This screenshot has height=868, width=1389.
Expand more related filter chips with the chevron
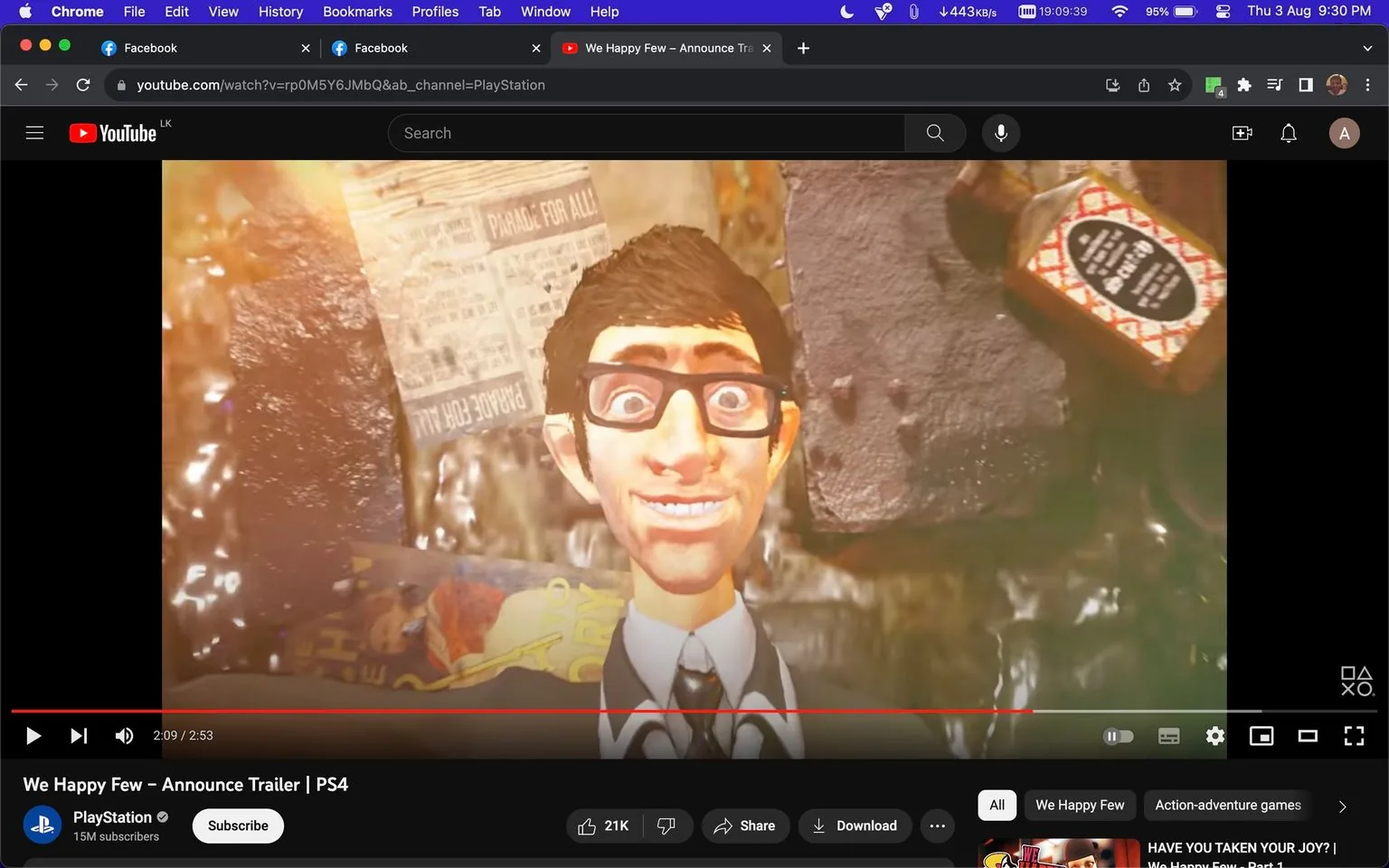[x=1341, y=805]
